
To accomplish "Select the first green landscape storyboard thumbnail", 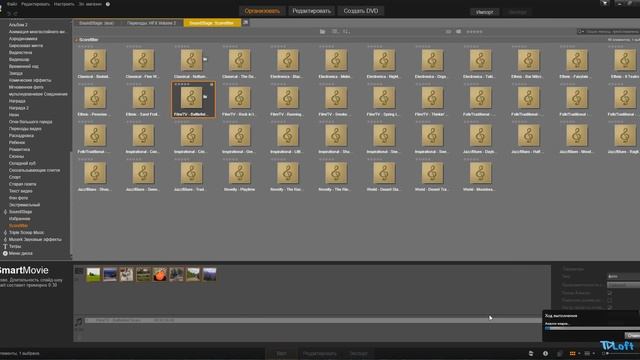I will pyautogui.click(x=93, y=275).
